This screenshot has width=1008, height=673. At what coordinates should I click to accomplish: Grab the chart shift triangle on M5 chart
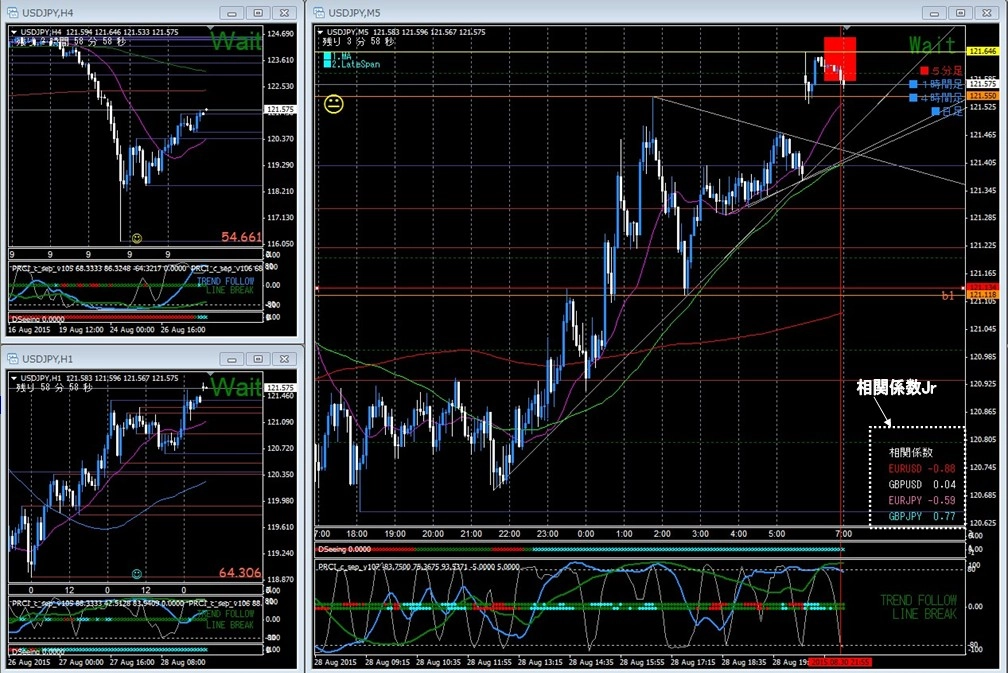[x=847, y=28]
